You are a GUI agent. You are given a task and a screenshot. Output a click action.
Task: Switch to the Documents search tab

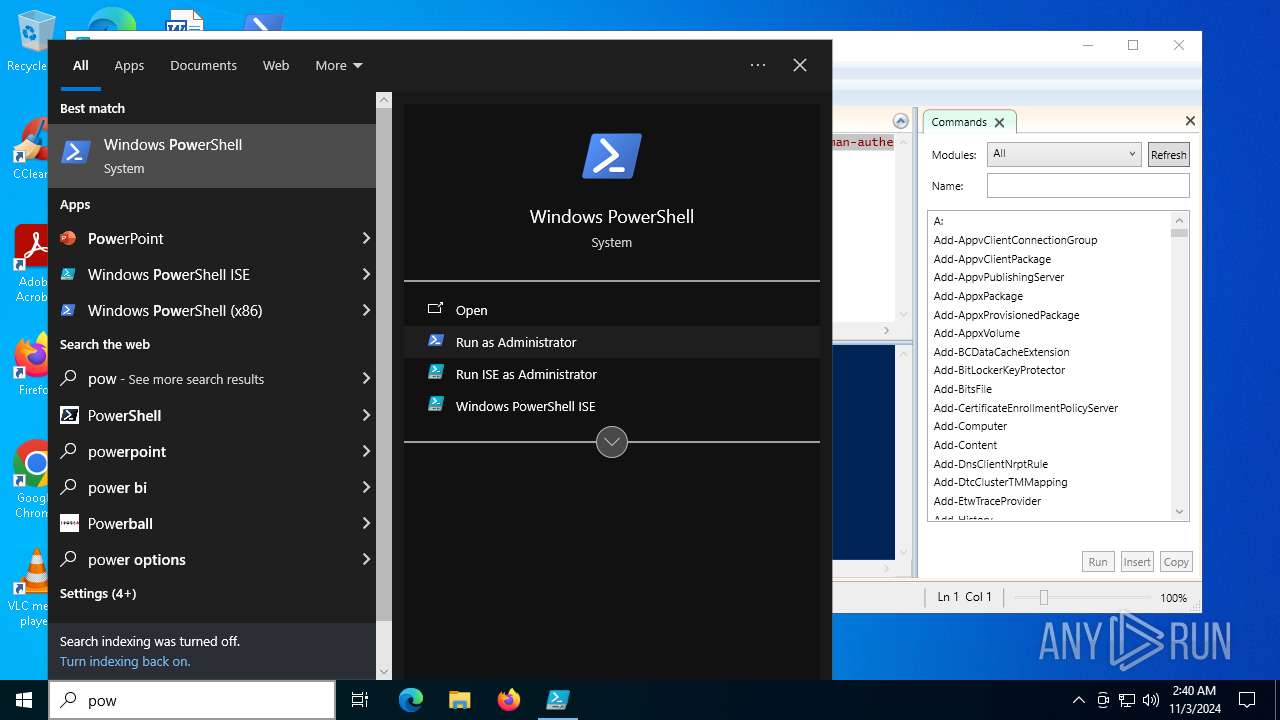point(203,65)
